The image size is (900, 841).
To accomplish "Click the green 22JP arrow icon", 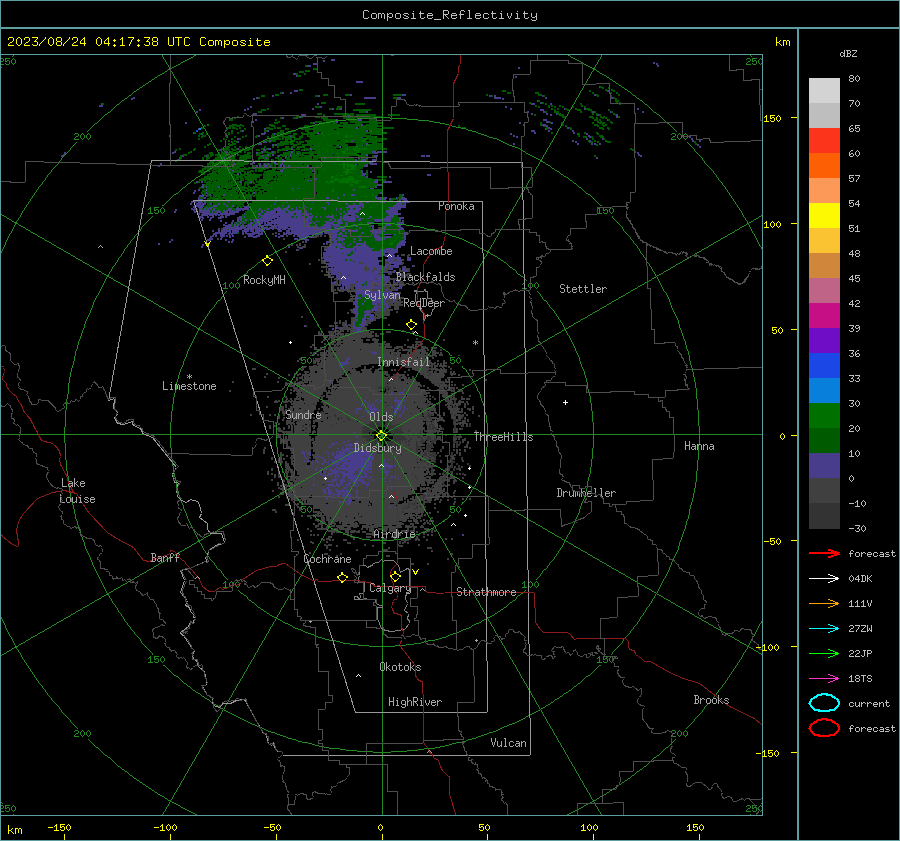I will pos(824,653).
